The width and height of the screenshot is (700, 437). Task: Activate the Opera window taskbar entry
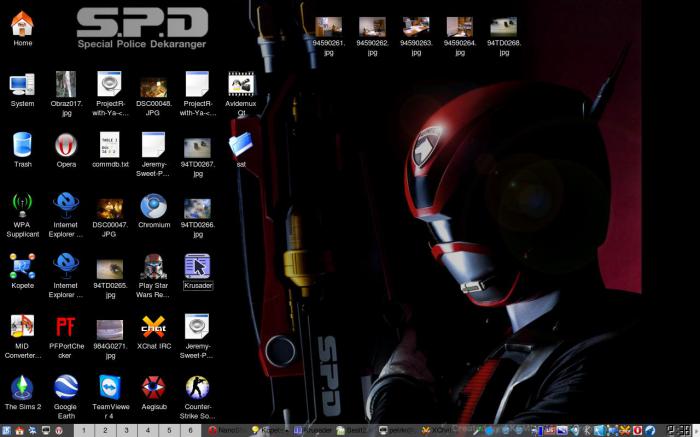click(x=227, y=430)
